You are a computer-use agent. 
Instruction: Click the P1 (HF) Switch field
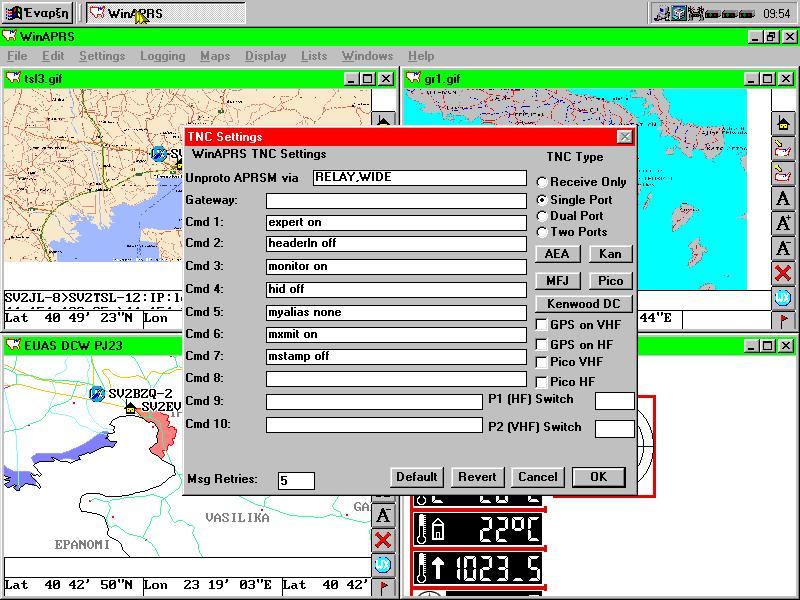coord(615,401)
